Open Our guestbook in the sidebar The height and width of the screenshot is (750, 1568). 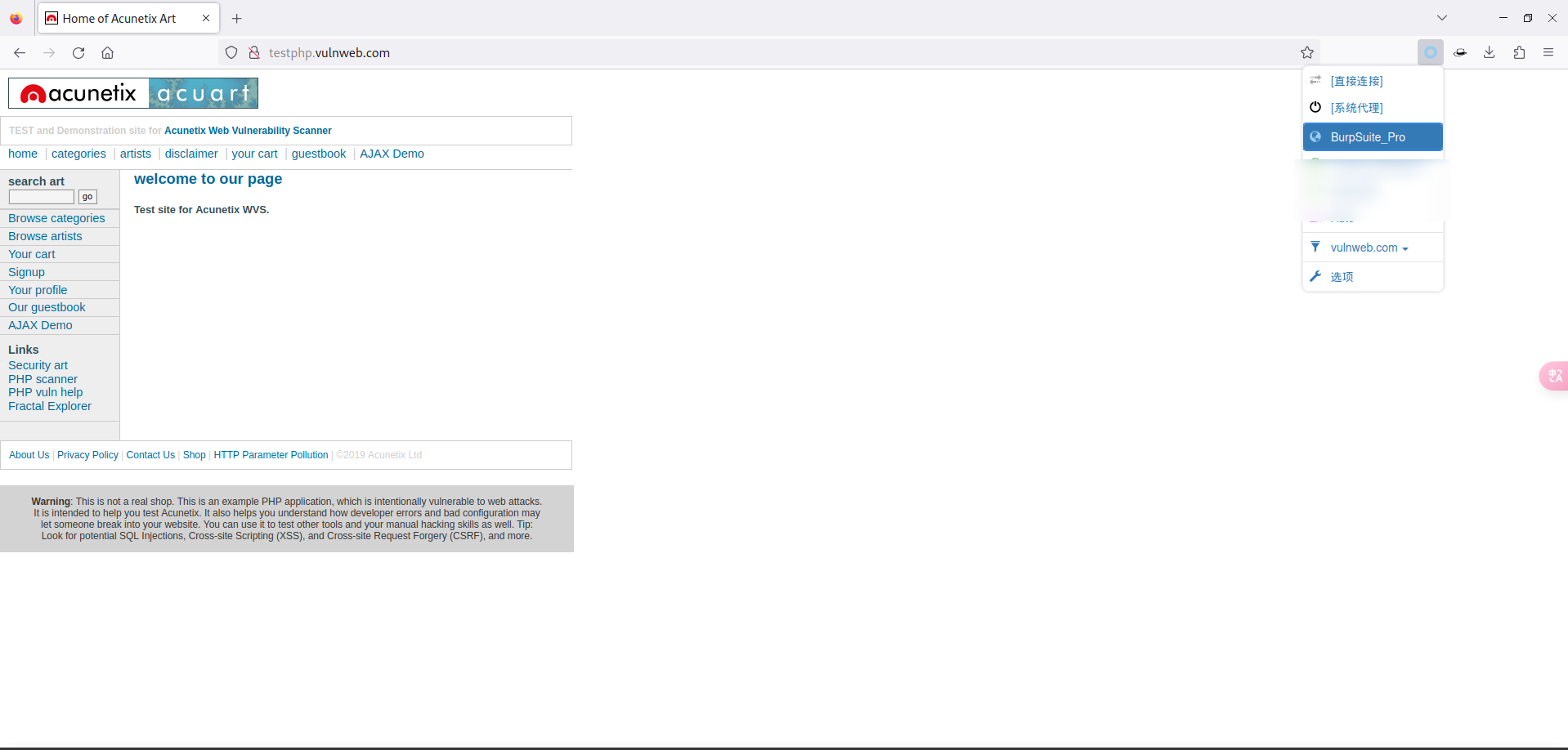click(x=47, y=307)
